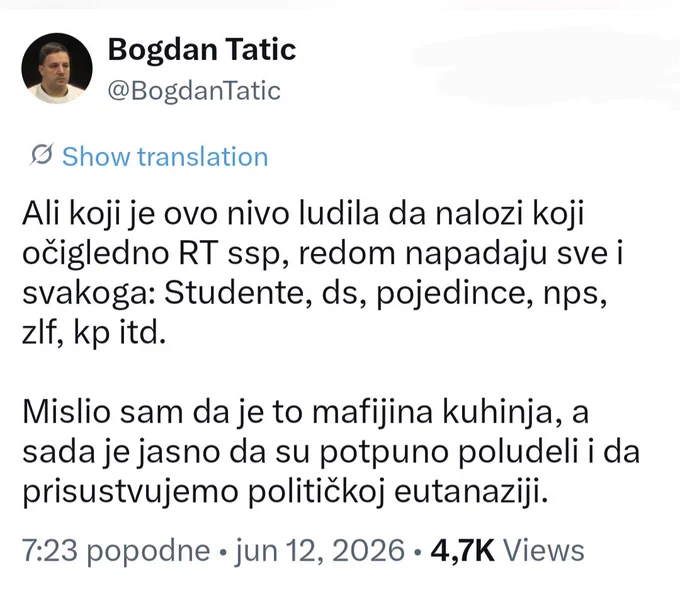Screen dimensions: 680x589
Task: Click the paragraph starting 'Mislio sam'
Action: 331,452
